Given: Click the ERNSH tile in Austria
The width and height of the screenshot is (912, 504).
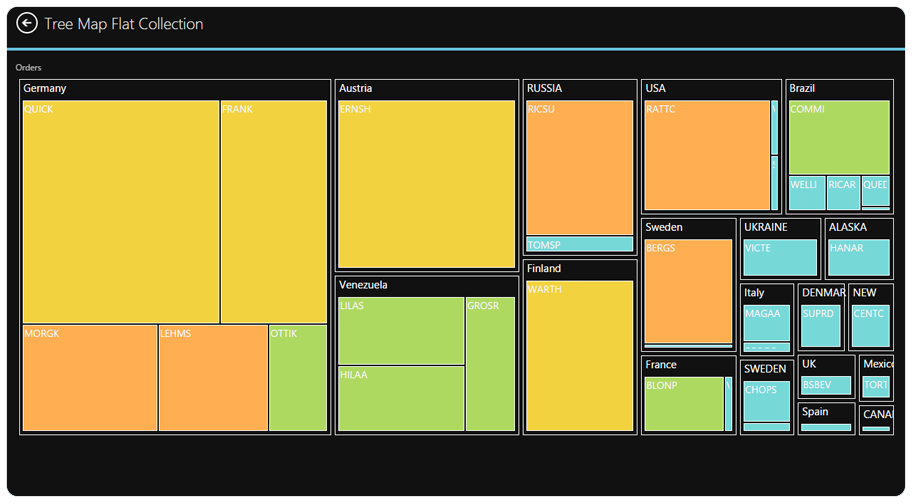Looking at the screenshot, I should point(427,184).
